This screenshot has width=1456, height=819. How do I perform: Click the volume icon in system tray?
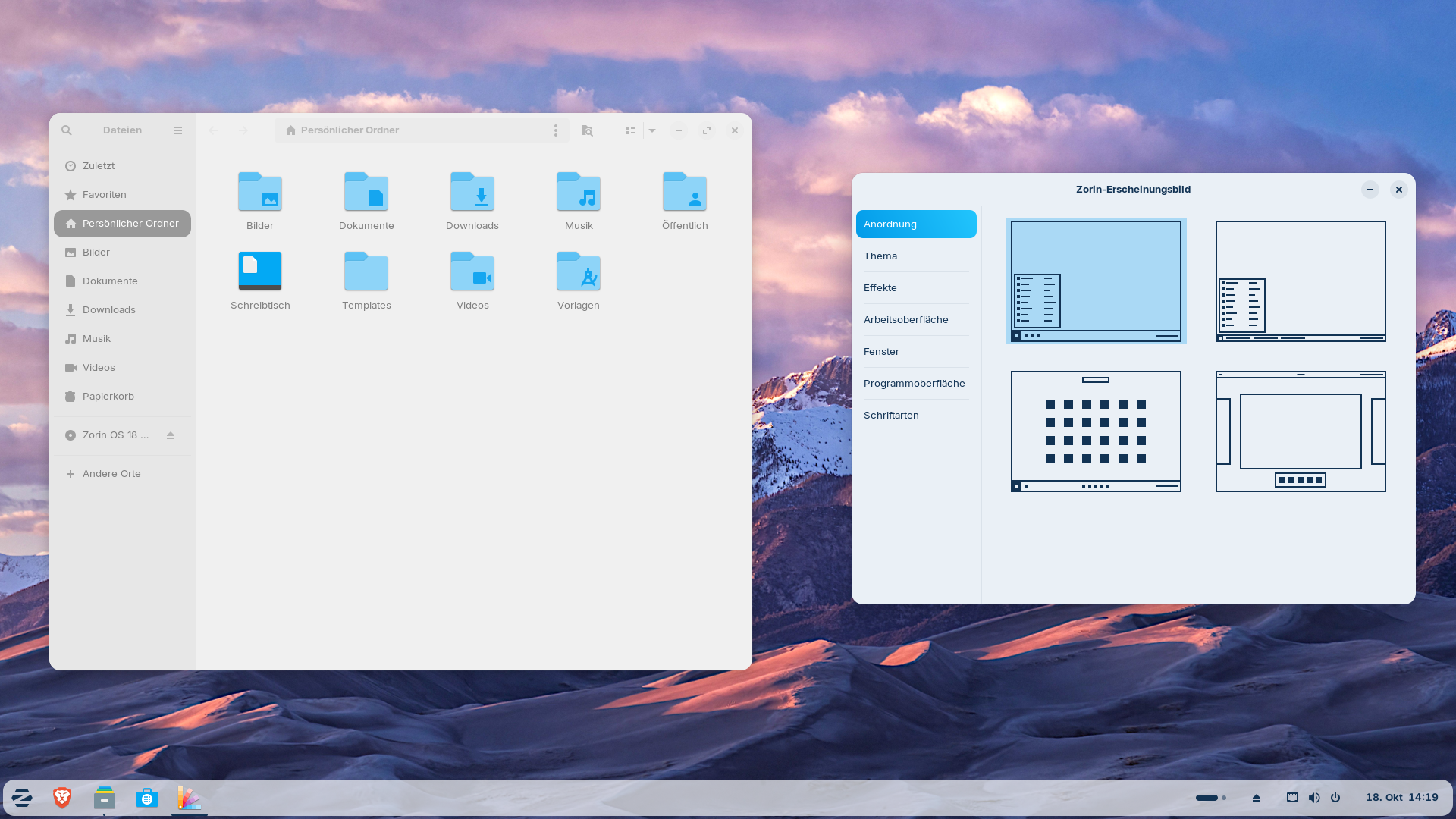(x=1314, y=798)
